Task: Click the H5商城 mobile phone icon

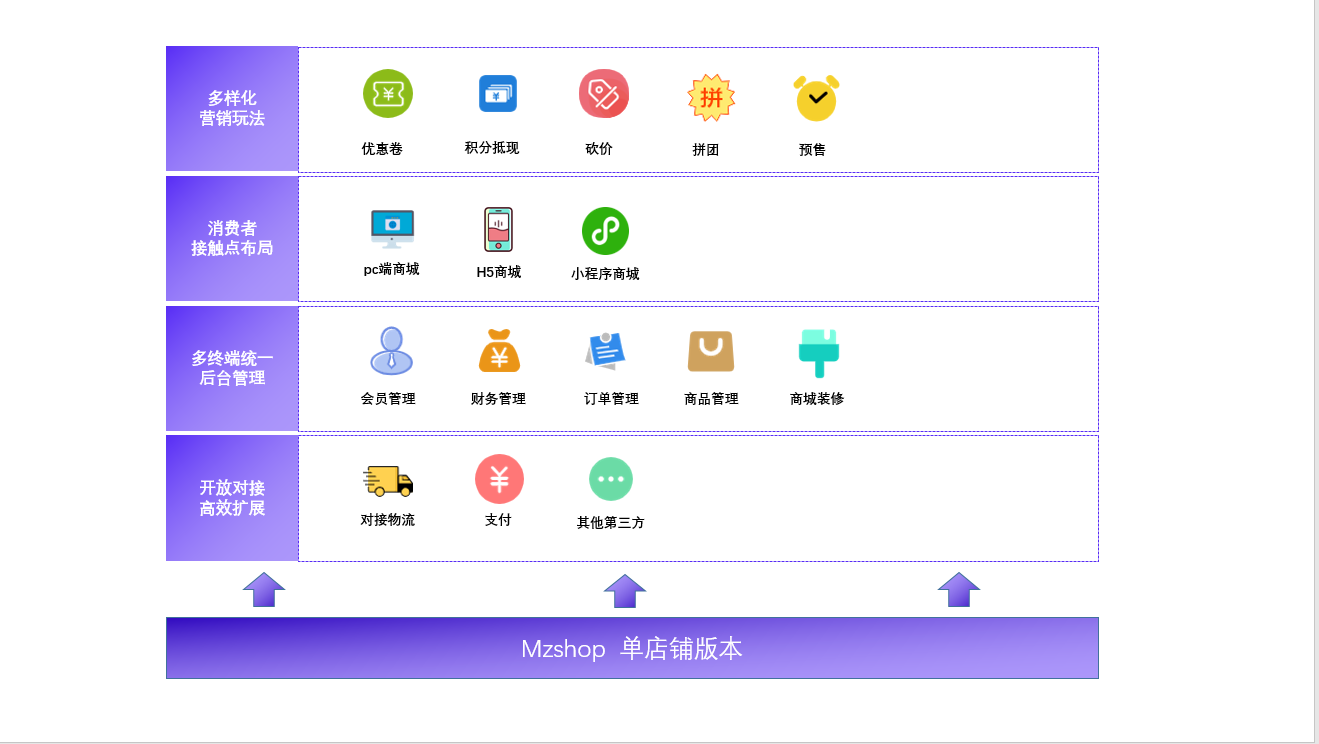Action: click(x=498, y=229)
